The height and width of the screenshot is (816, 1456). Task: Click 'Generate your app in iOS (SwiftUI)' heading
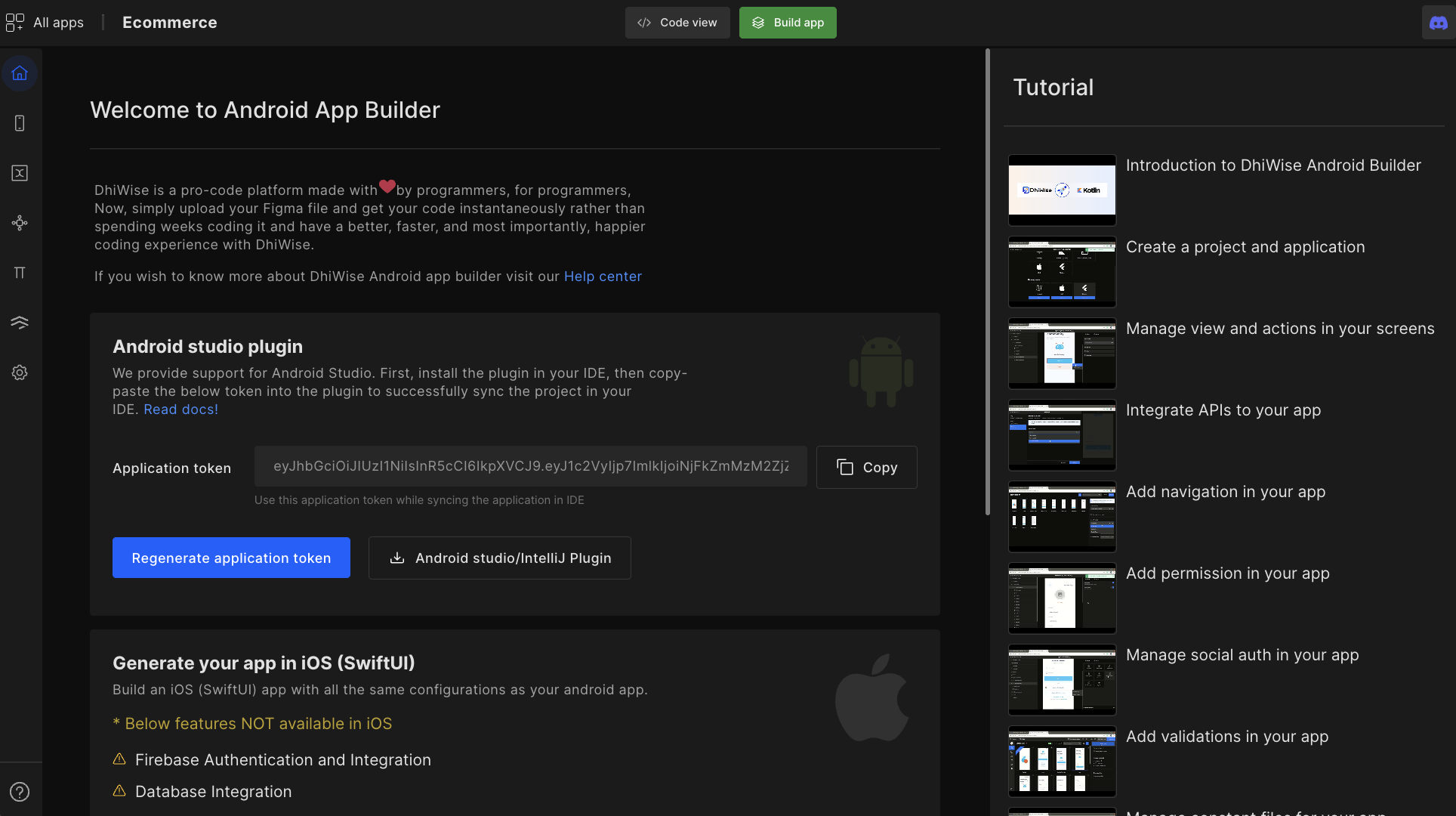pyautogui.click(x=264, y=663)
